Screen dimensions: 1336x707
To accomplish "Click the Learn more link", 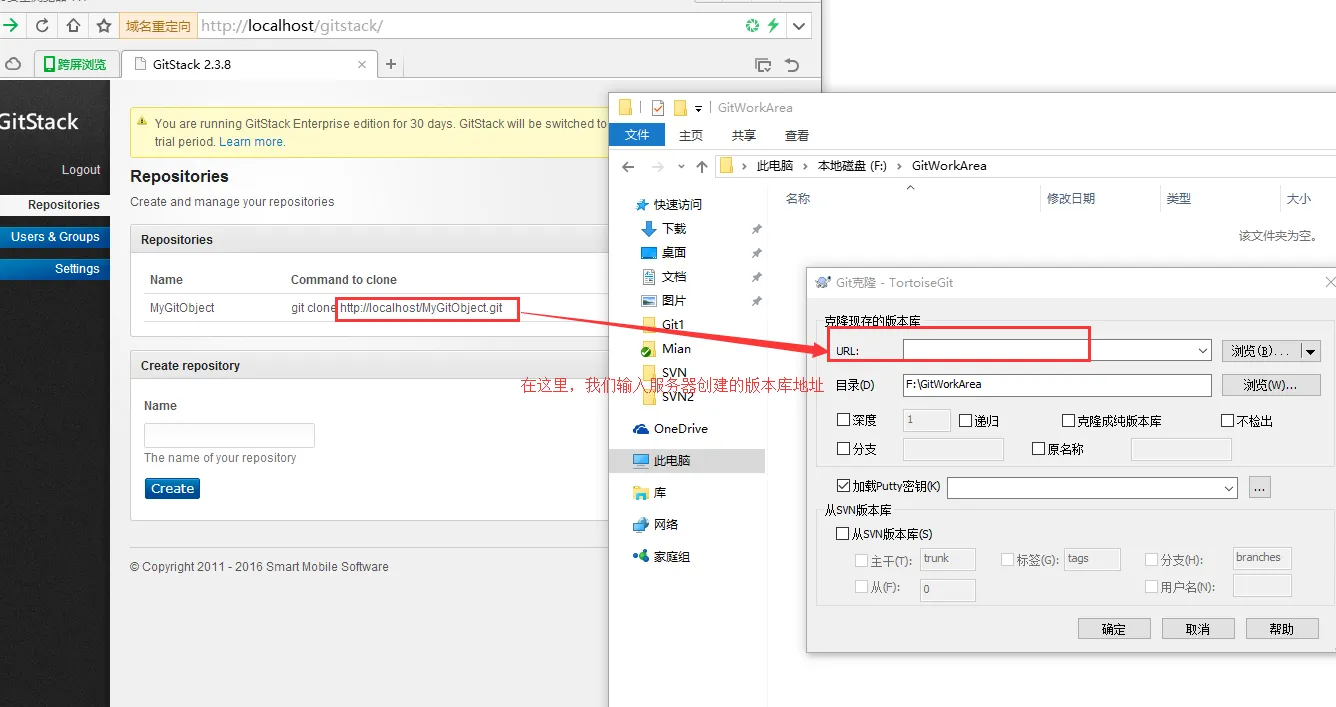I will coord(252,142).
